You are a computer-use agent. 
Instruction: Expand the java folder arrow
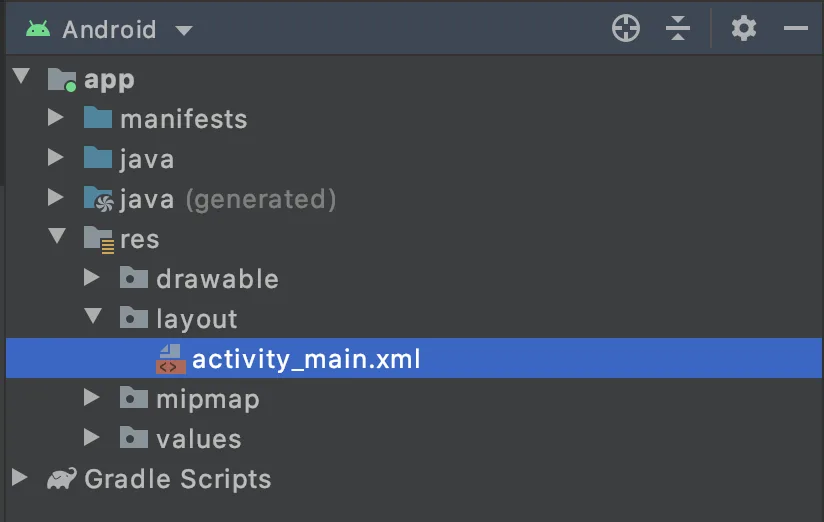coord(55,157)
